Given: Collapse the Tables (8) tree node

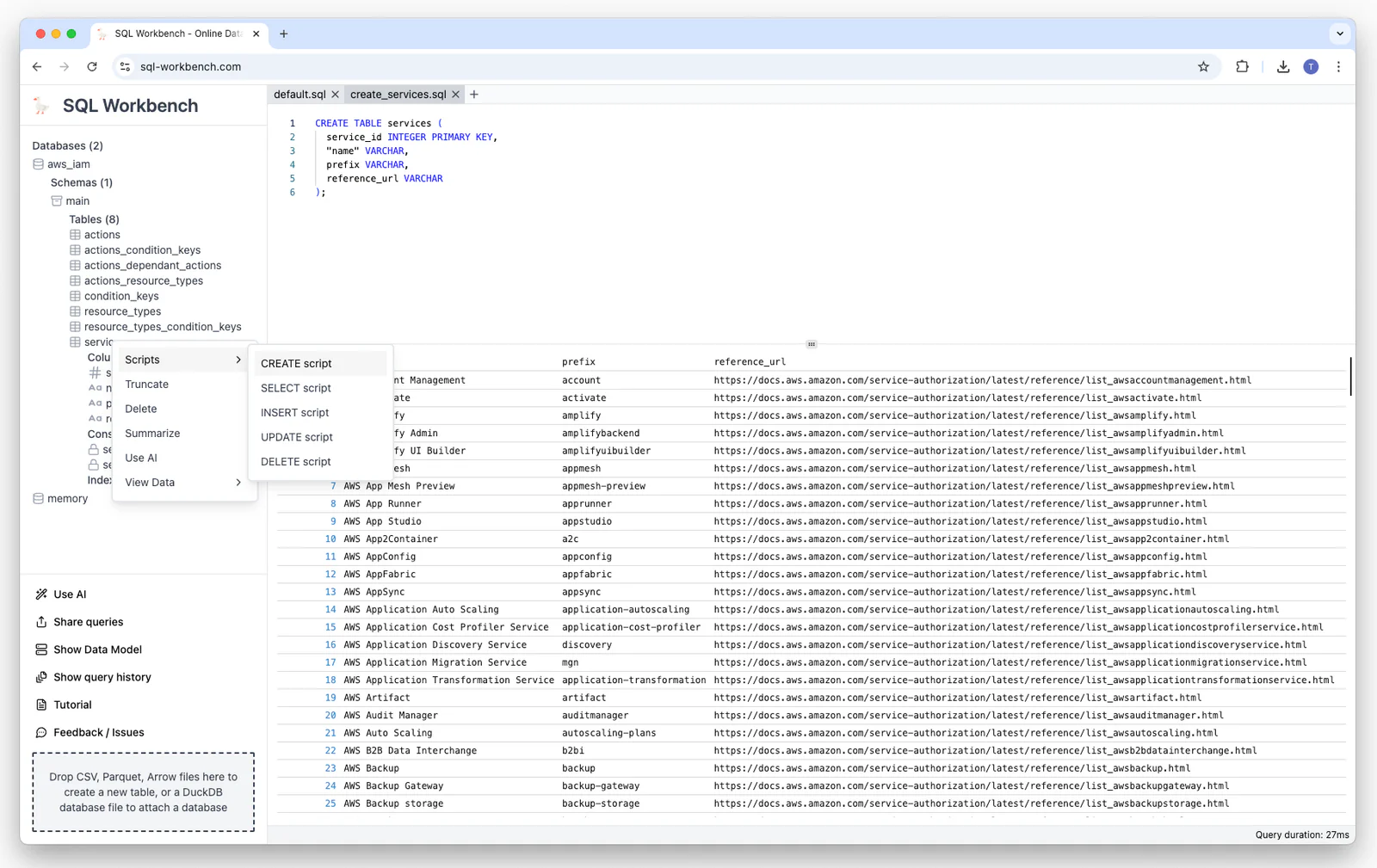Looking at the screenshot, I should (x=94, y=219).
